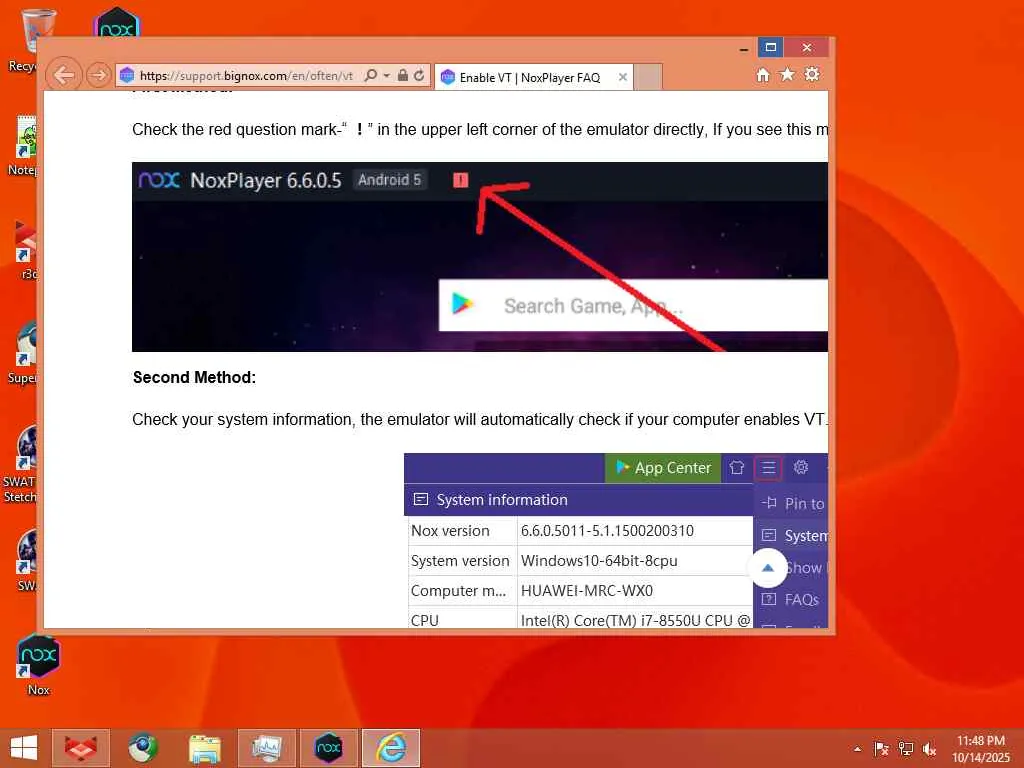The height and width of the screenshot is (768, 1024).
Task: Go to browser Home page icon
Action: (762, 75)
